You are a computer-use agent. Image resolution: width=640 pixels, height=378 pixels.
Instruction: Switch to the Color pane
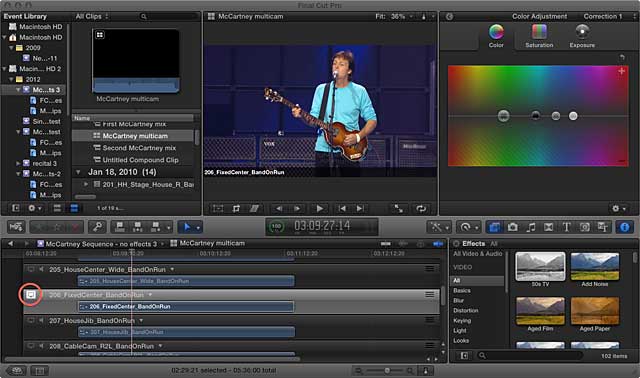(x=496, y=36)
